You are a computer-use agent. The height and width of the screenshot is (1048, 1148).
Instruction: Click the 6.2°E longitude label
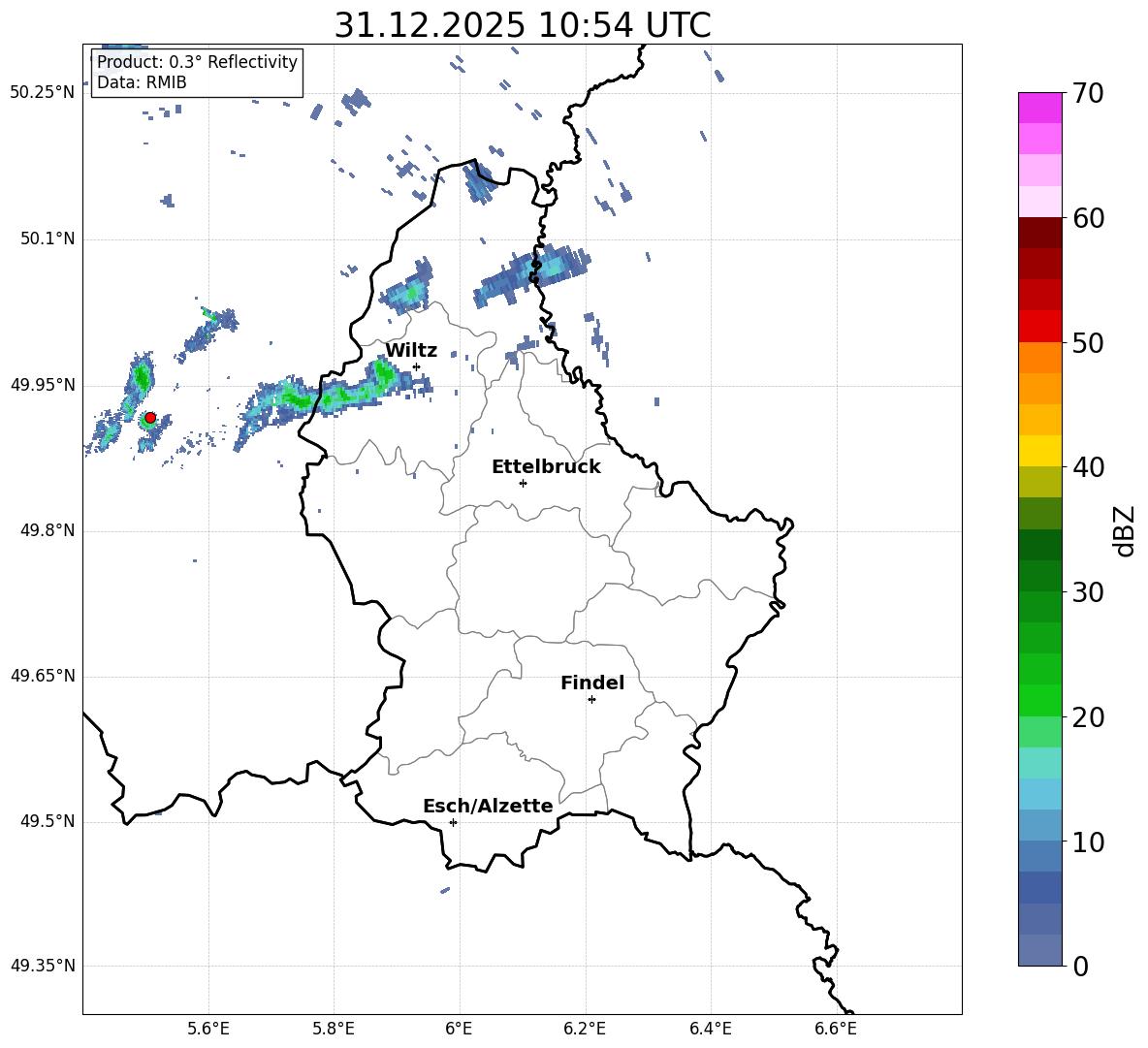(x=585, y=1029)
